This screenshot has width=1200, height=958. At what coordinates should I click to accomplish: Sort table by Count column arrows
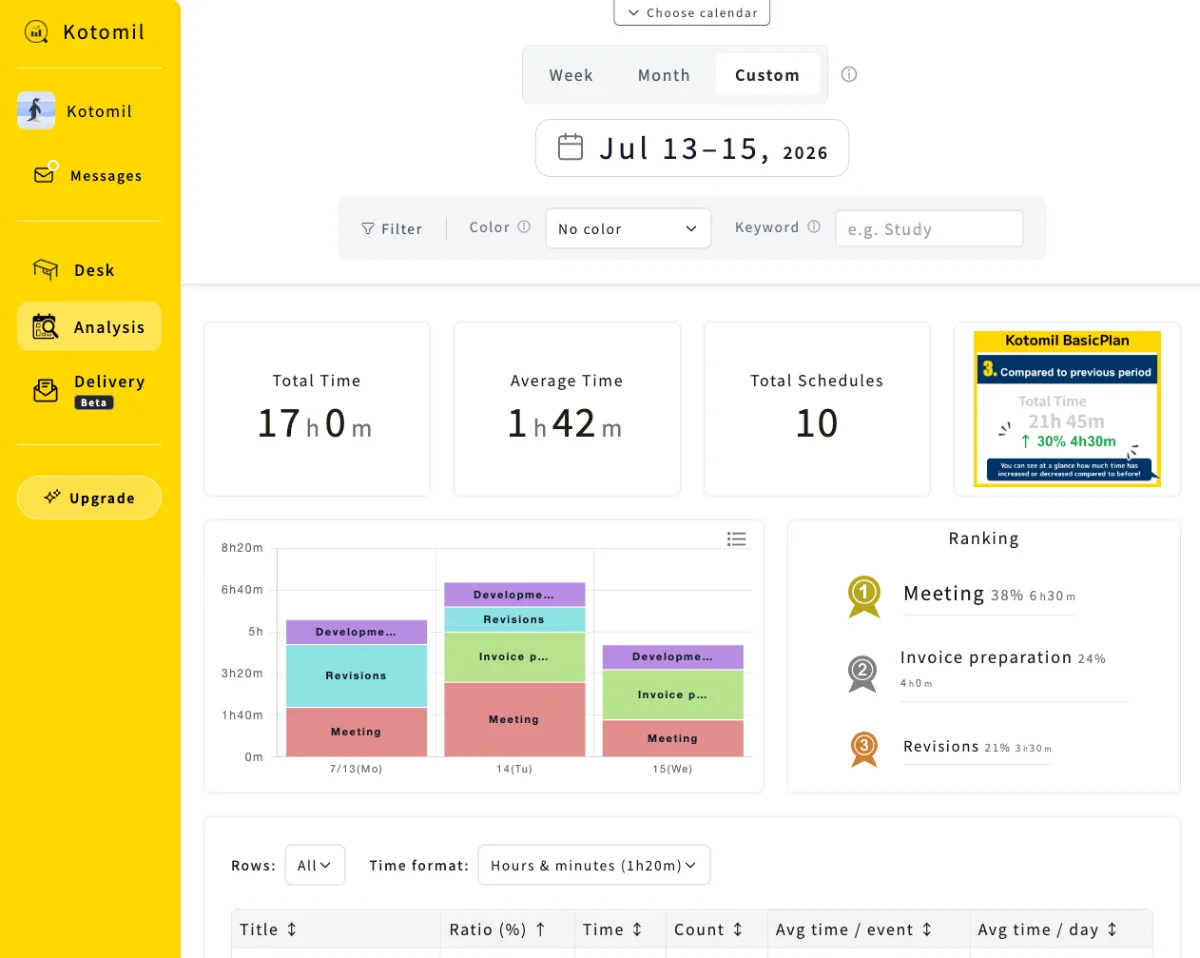click(x=738, y=929)
